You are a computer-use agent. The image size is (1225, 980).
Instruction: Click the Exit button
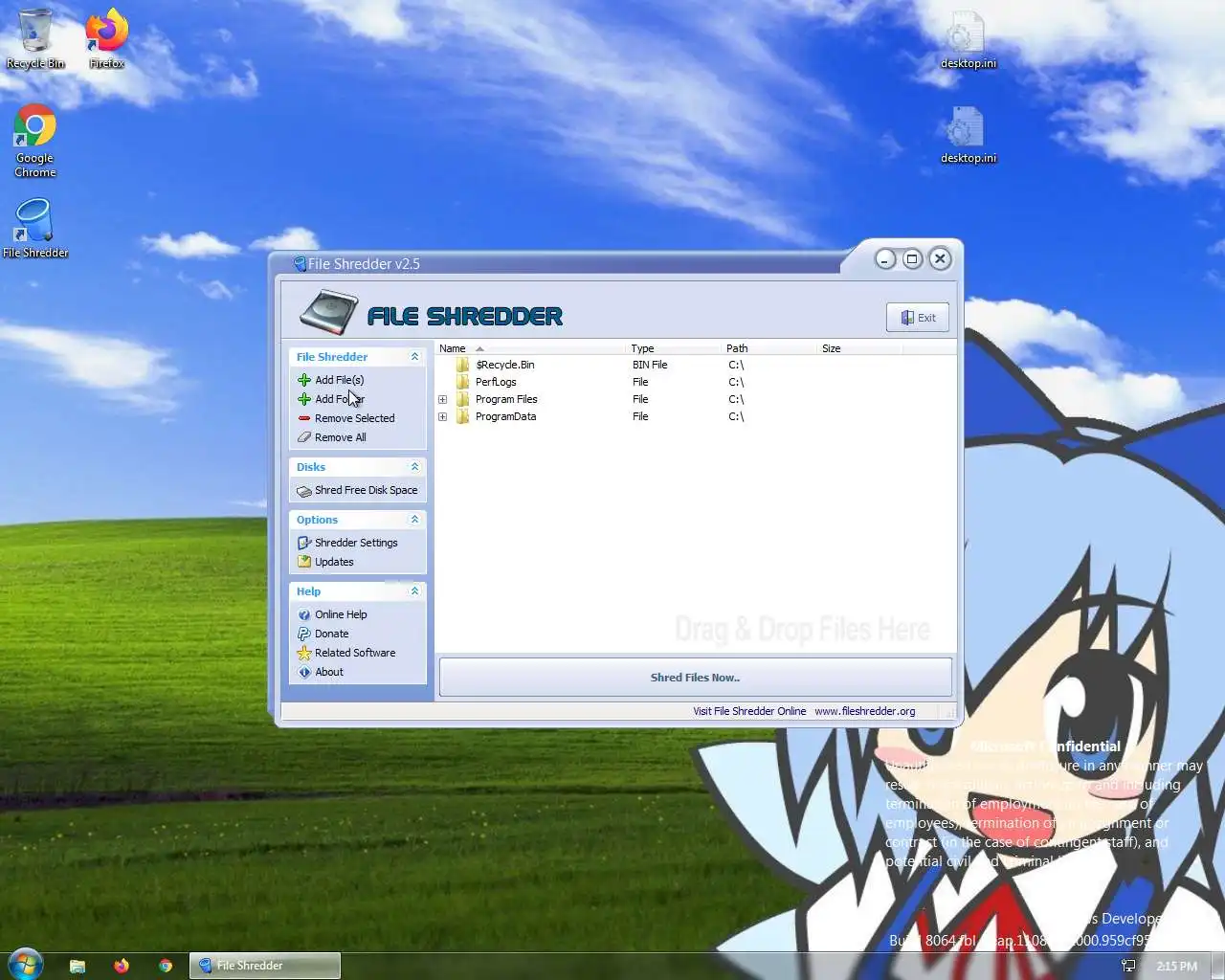click(917, 318)
